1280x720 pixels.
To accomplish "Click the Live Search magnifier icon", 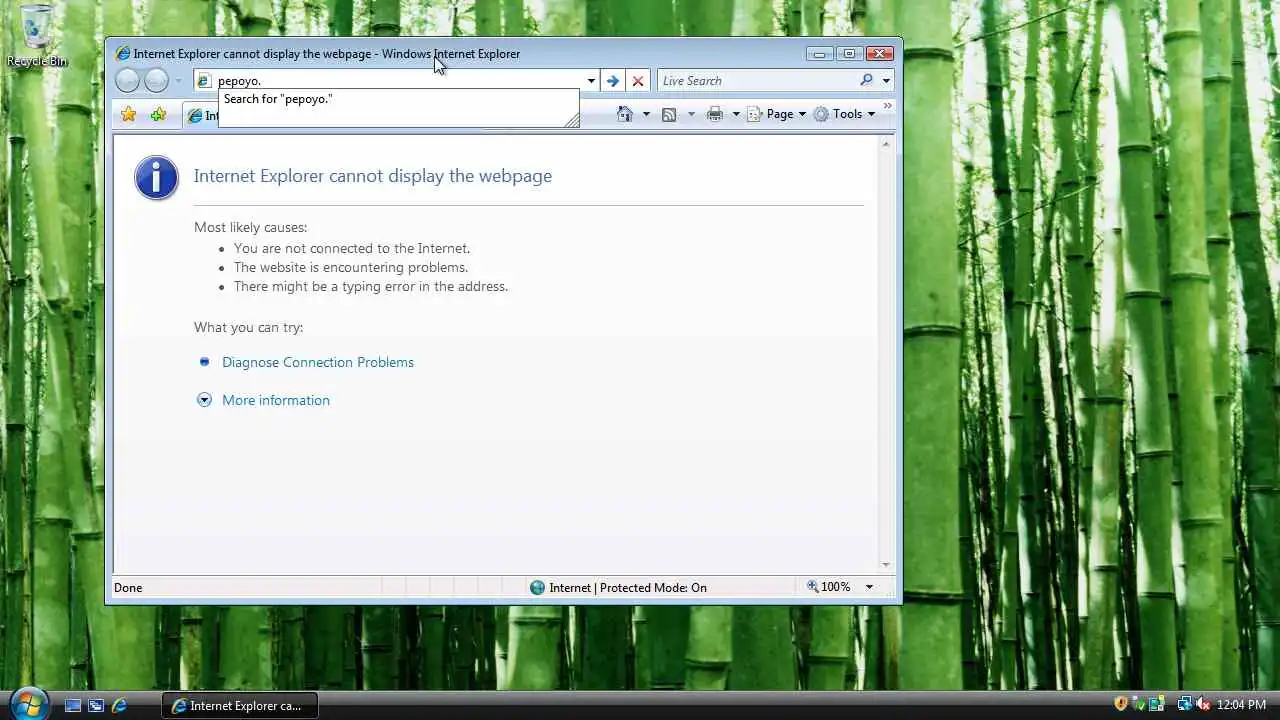I will (866, 80).
